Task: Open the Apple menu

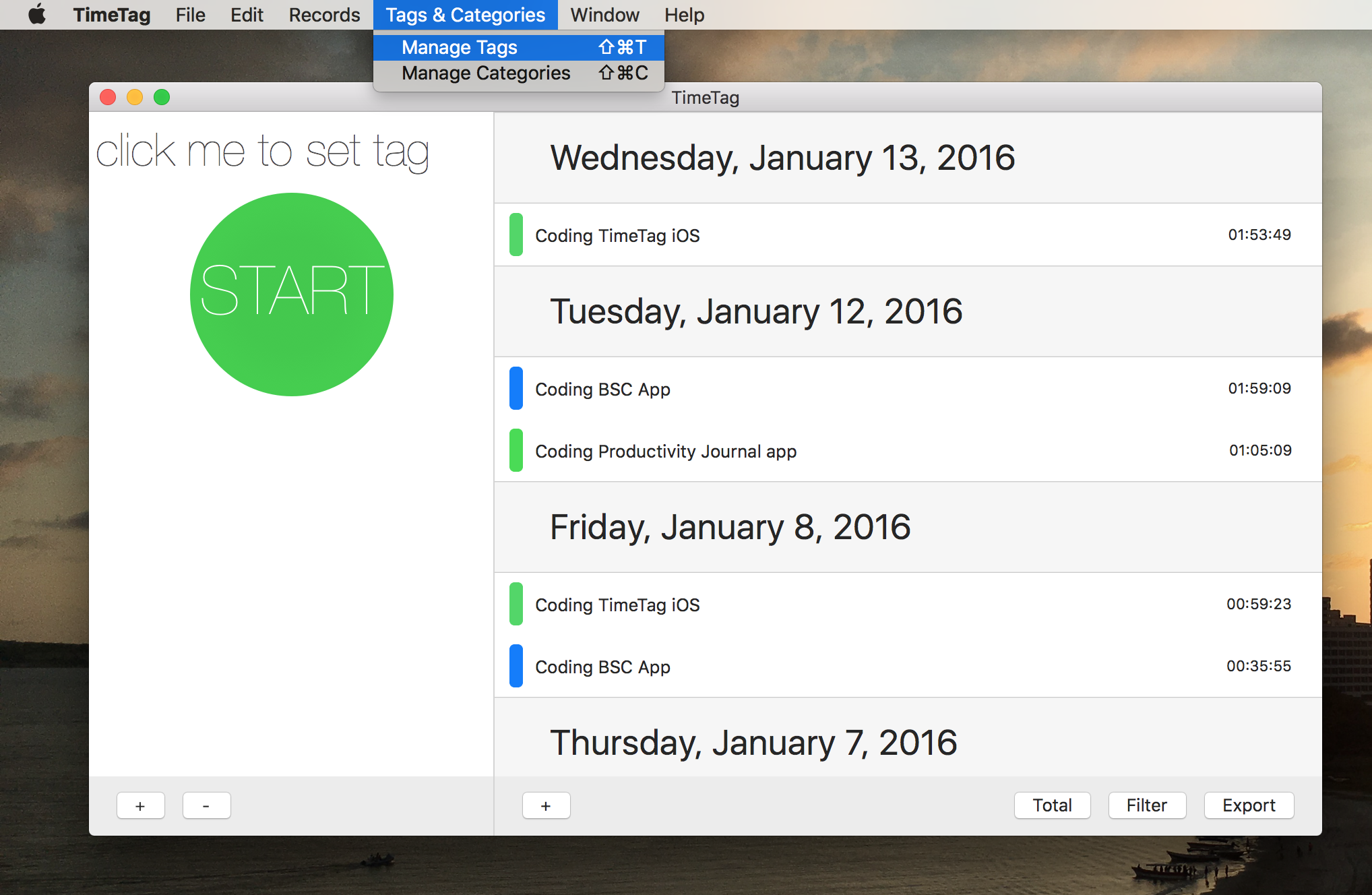Action: click(37, 14)
